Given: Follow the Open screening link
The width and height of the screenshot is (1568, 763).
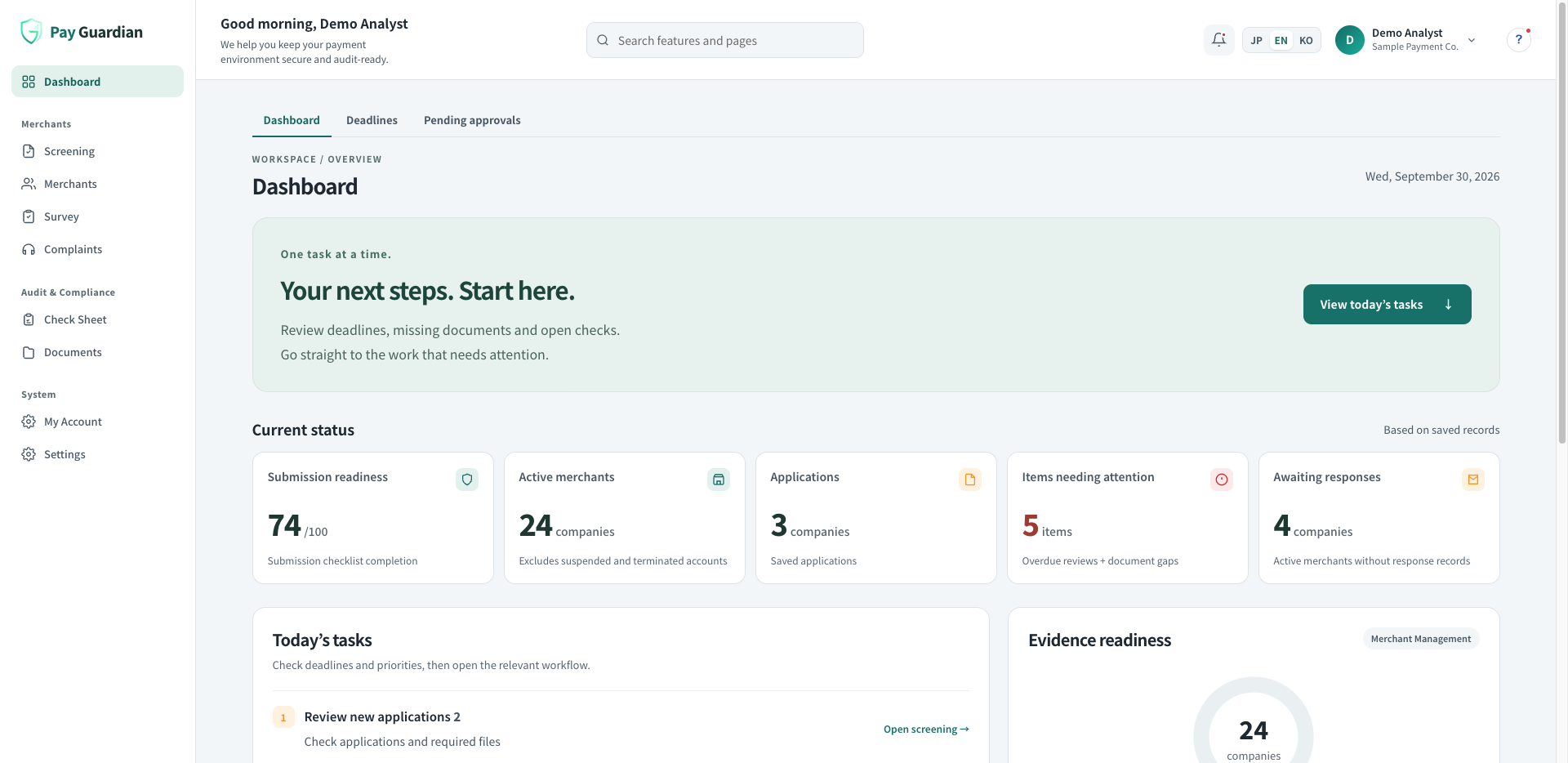Looking at the screenshot, I should [x=926, y=730].
